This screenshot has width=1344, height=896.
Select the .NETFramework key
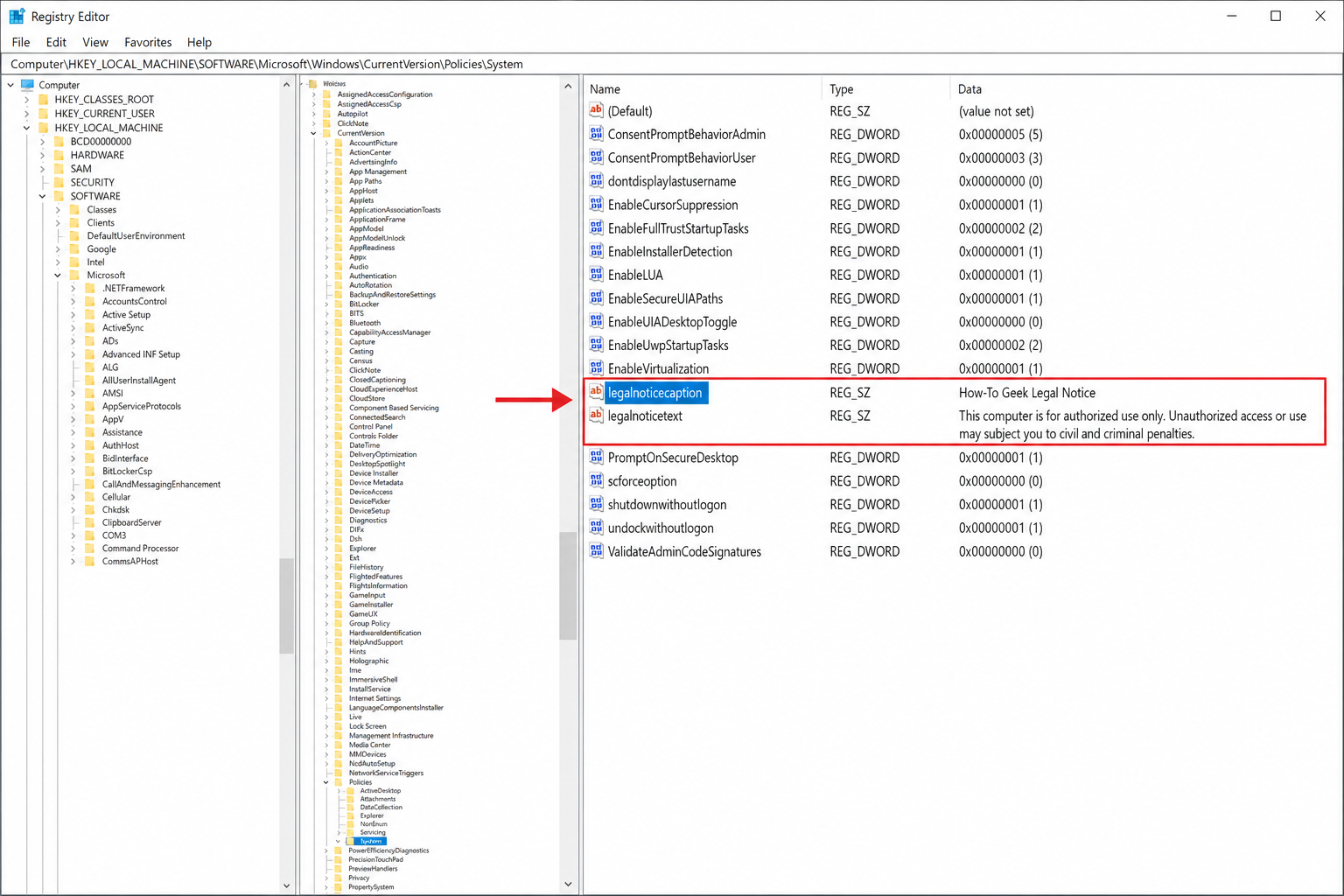pyautogui.click(x=133, y=288)
